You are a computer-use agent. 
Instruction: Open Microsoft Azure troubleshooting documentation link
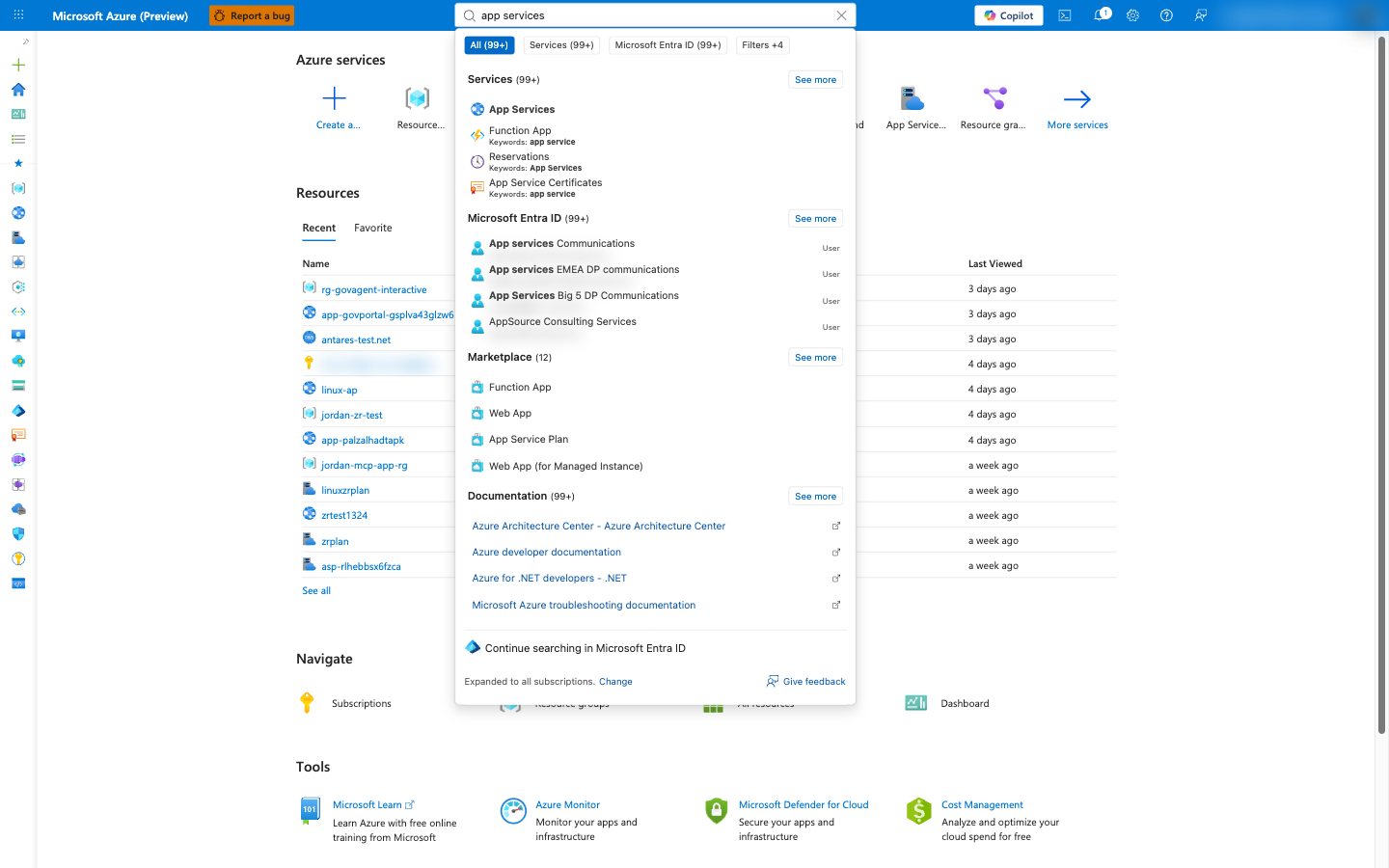584,606
